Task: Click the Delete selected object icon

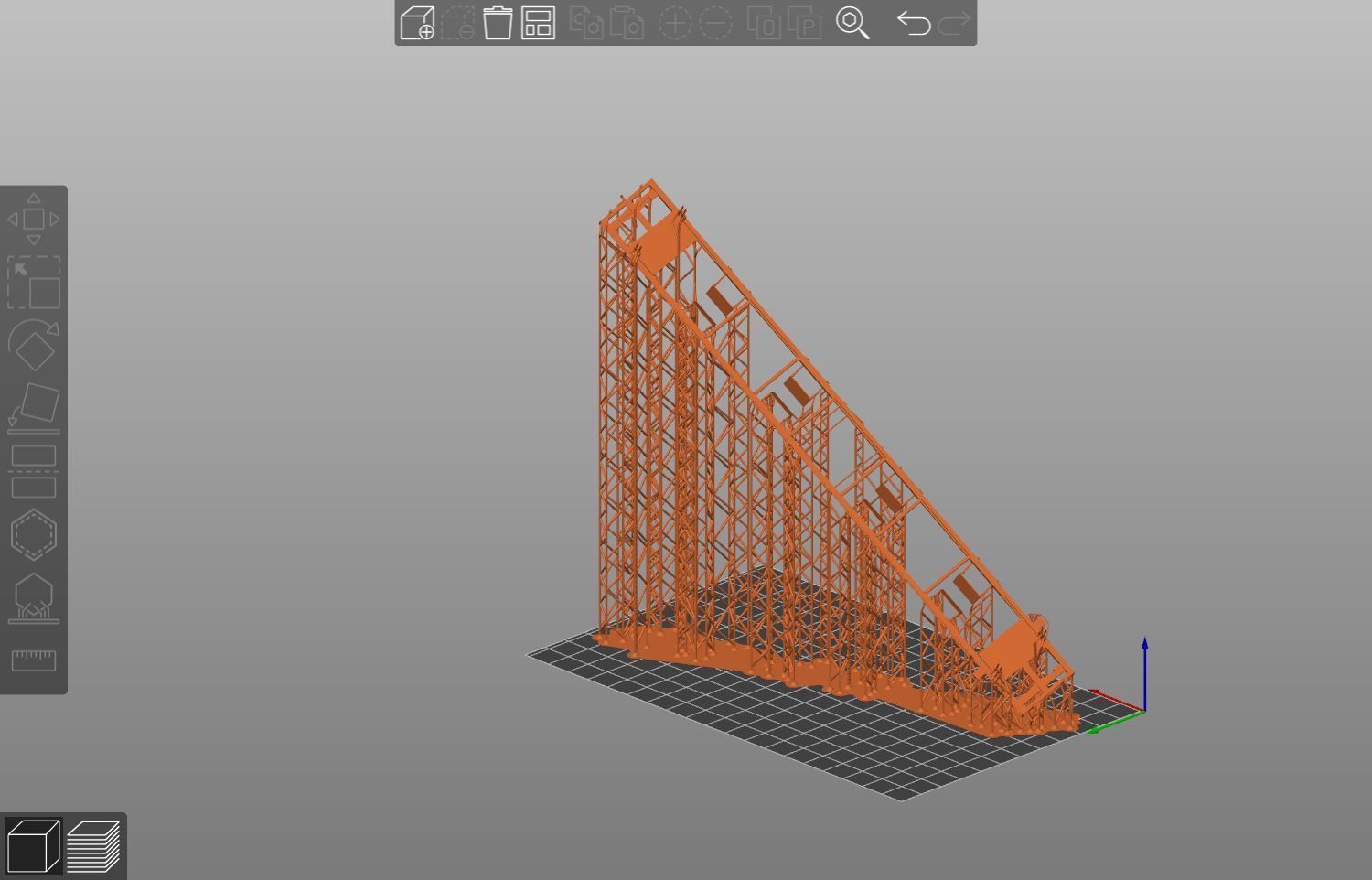Action: point(457,23)
